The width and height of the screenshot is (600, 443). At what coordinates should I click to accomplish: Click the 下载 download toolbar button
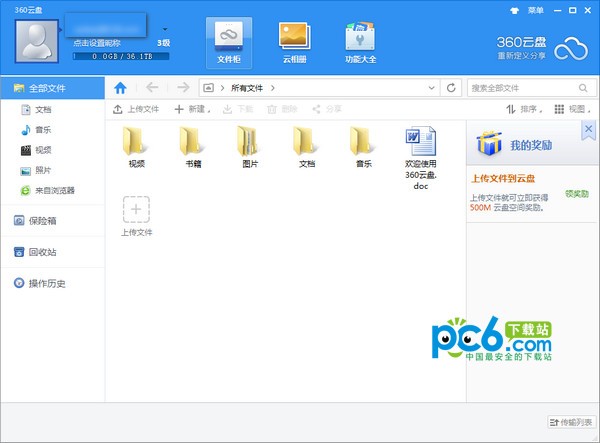(x=238, y=109)
